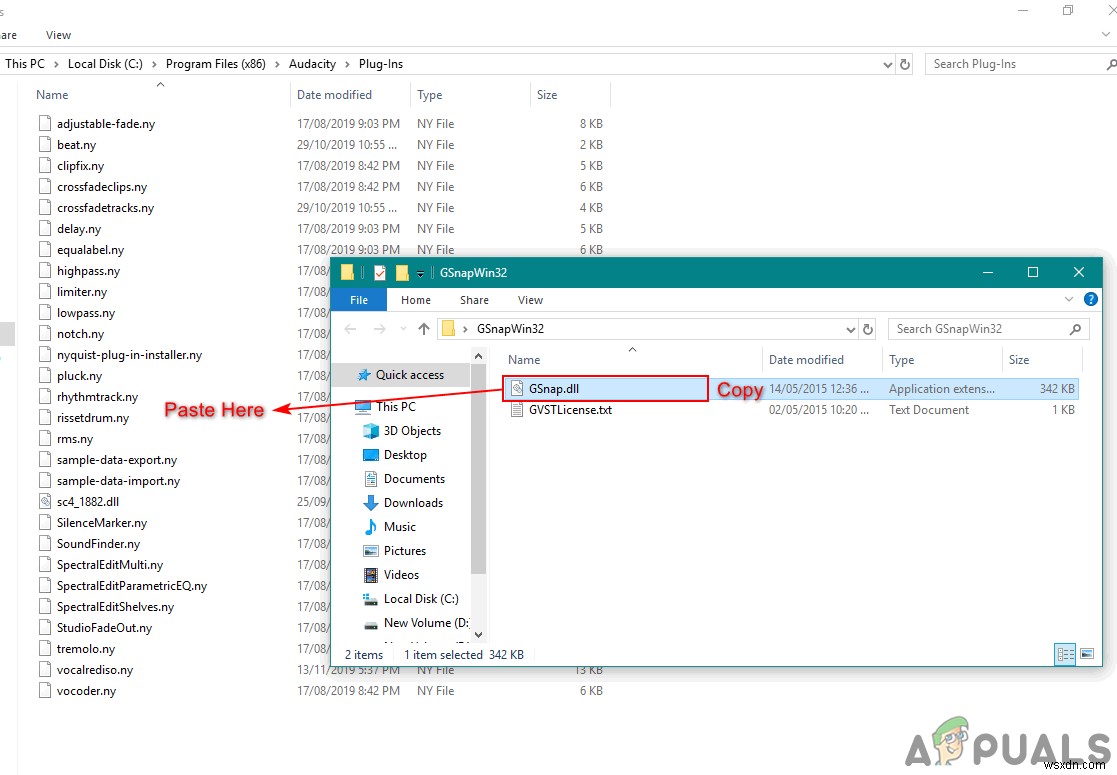This screenshot has width=1117, height=775.
Task: Click the Up arrow to parent folder
Action: click(x=424, y=328)
